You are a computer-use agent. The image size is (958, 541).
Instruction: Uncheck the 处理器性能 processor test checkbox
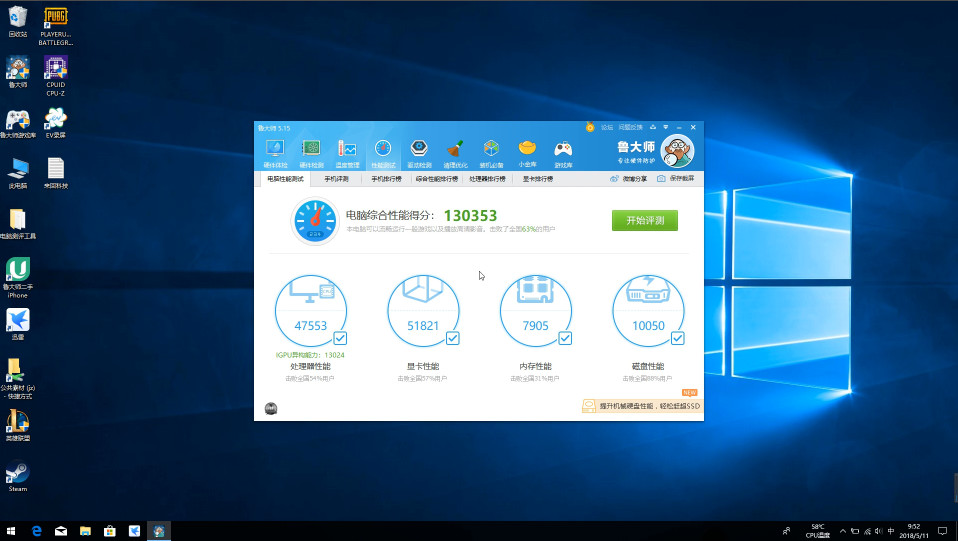[340, 338]
